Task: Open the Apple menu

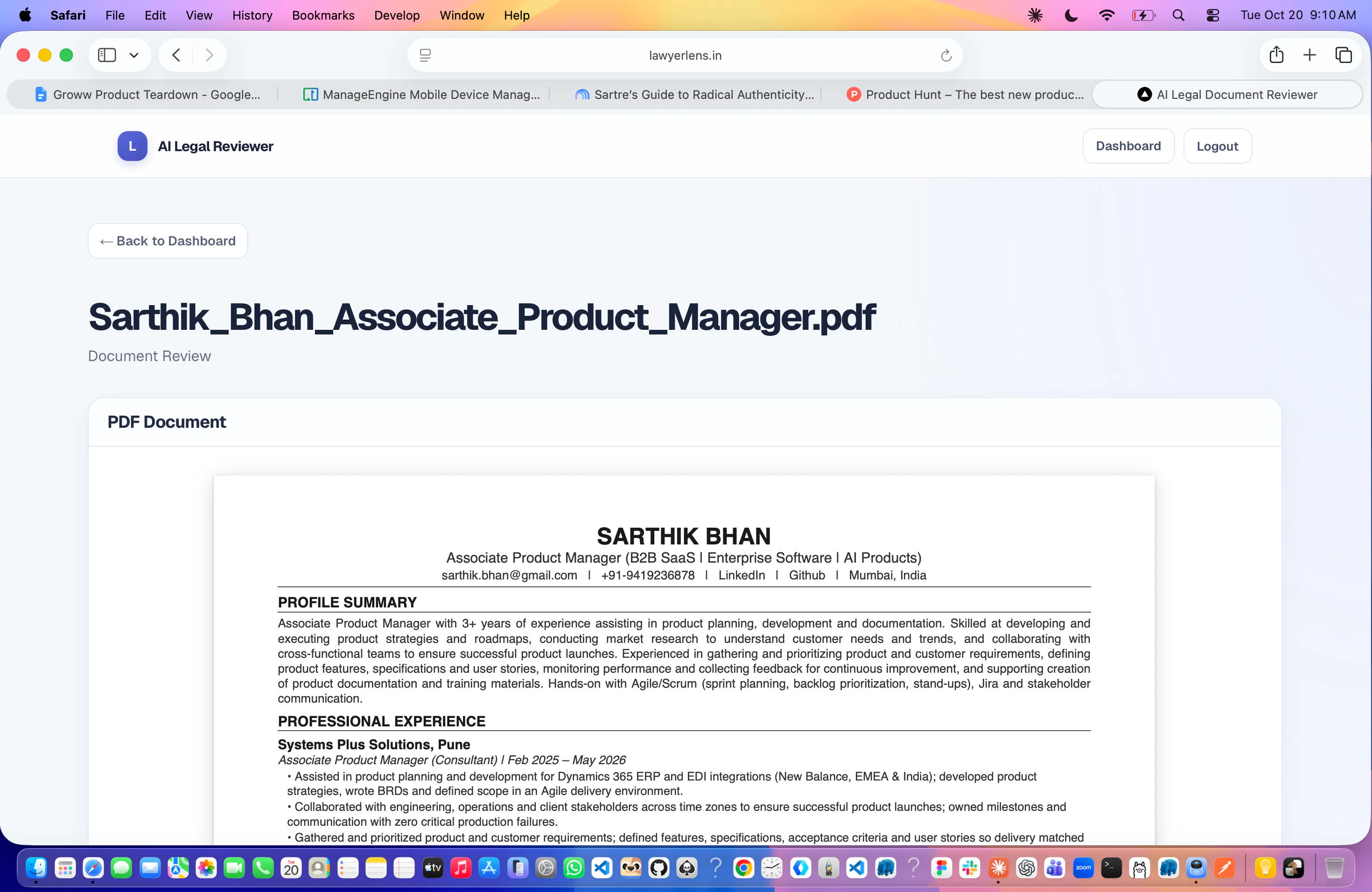Action: [25, 15]
